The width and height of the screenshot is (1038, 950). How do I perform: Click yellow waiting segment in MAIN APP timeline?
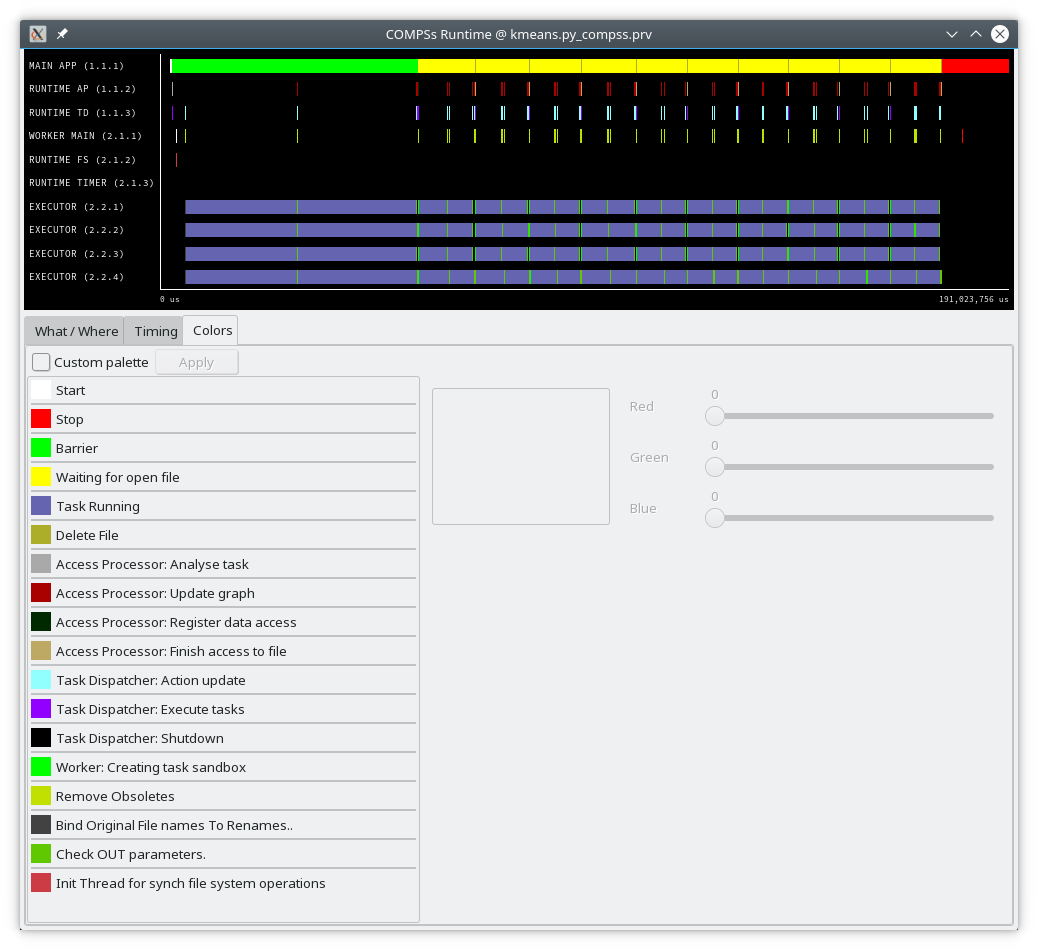tap(680, 66)
